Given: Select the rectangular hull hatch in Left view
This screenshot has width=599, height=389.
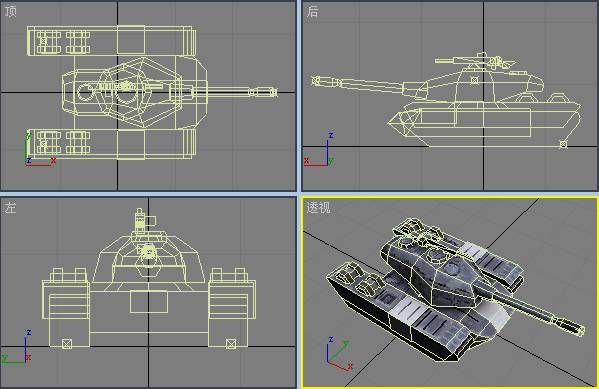Looking at the screenshot, I should coord(149,302).
